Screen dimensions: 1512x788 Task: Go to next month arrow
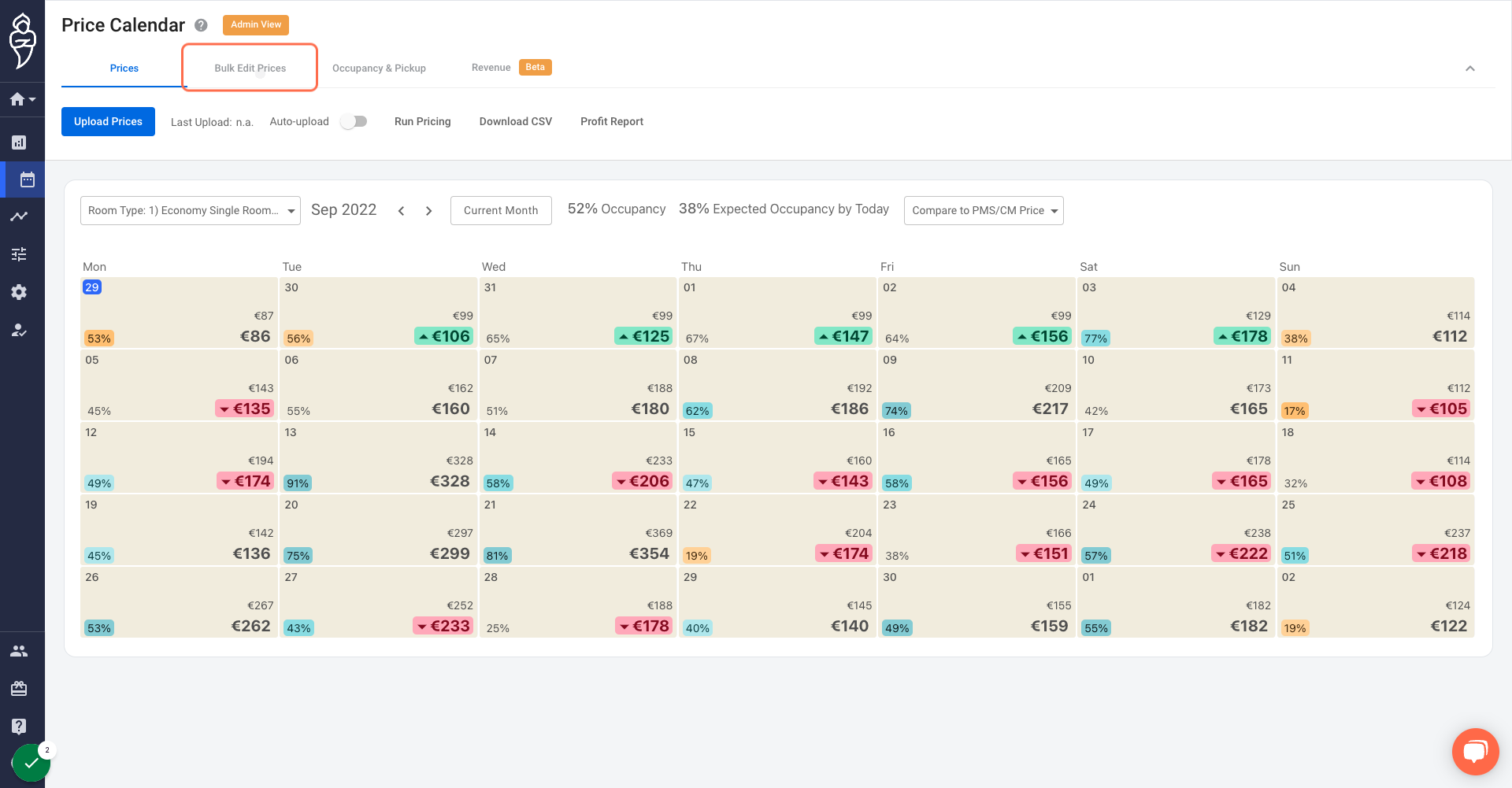[429, 211]
